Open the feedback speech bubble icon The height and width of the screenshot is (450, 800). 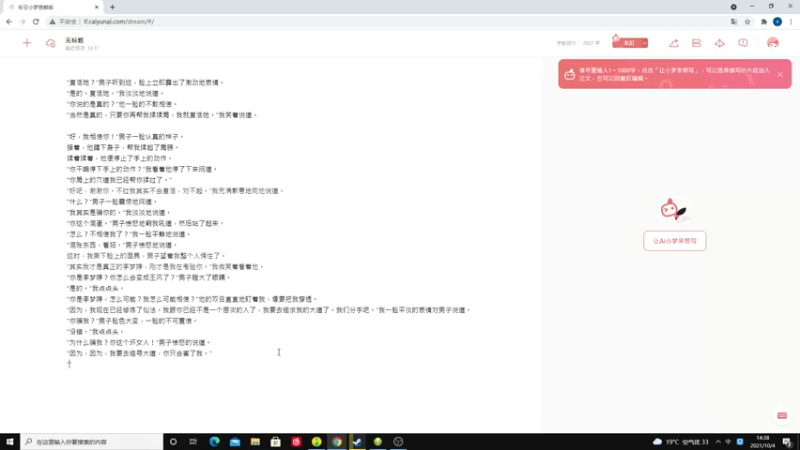pos(743,43)
